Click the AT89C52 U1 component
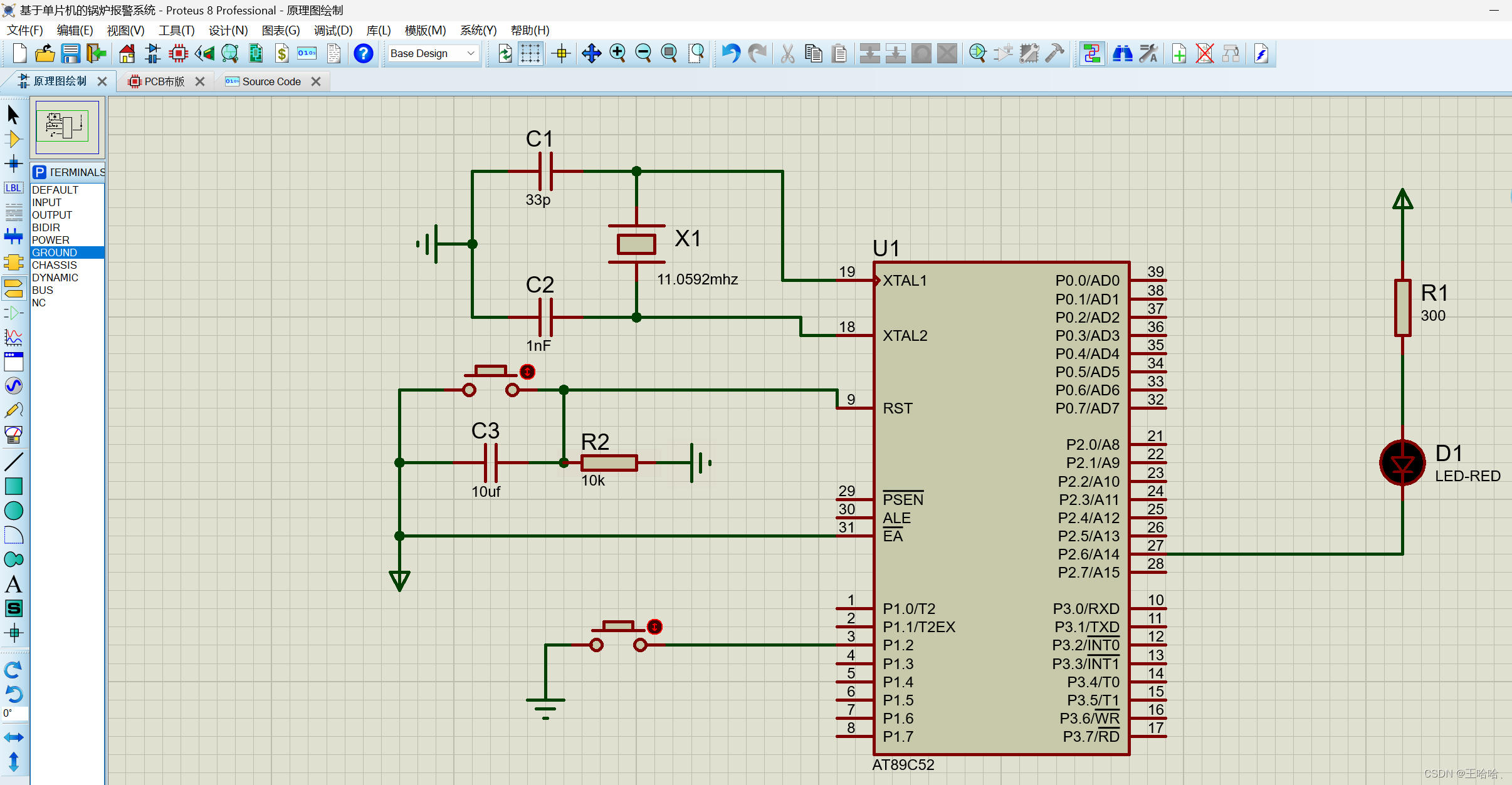1512x785 pixels. 1001,508
